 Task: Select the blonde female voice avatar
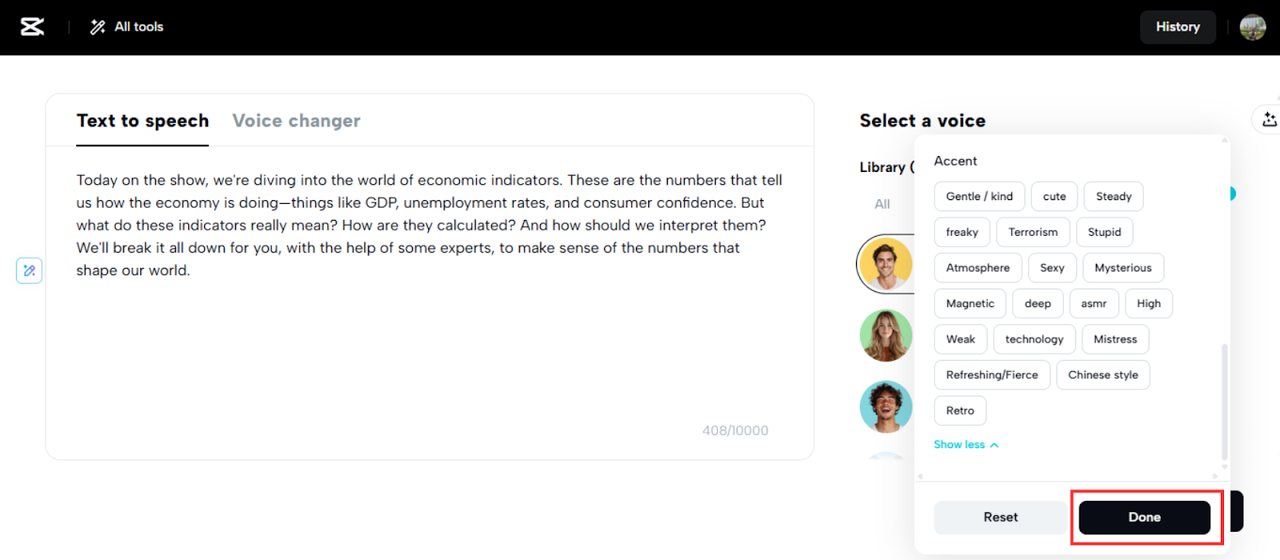(x=885, y=336)
